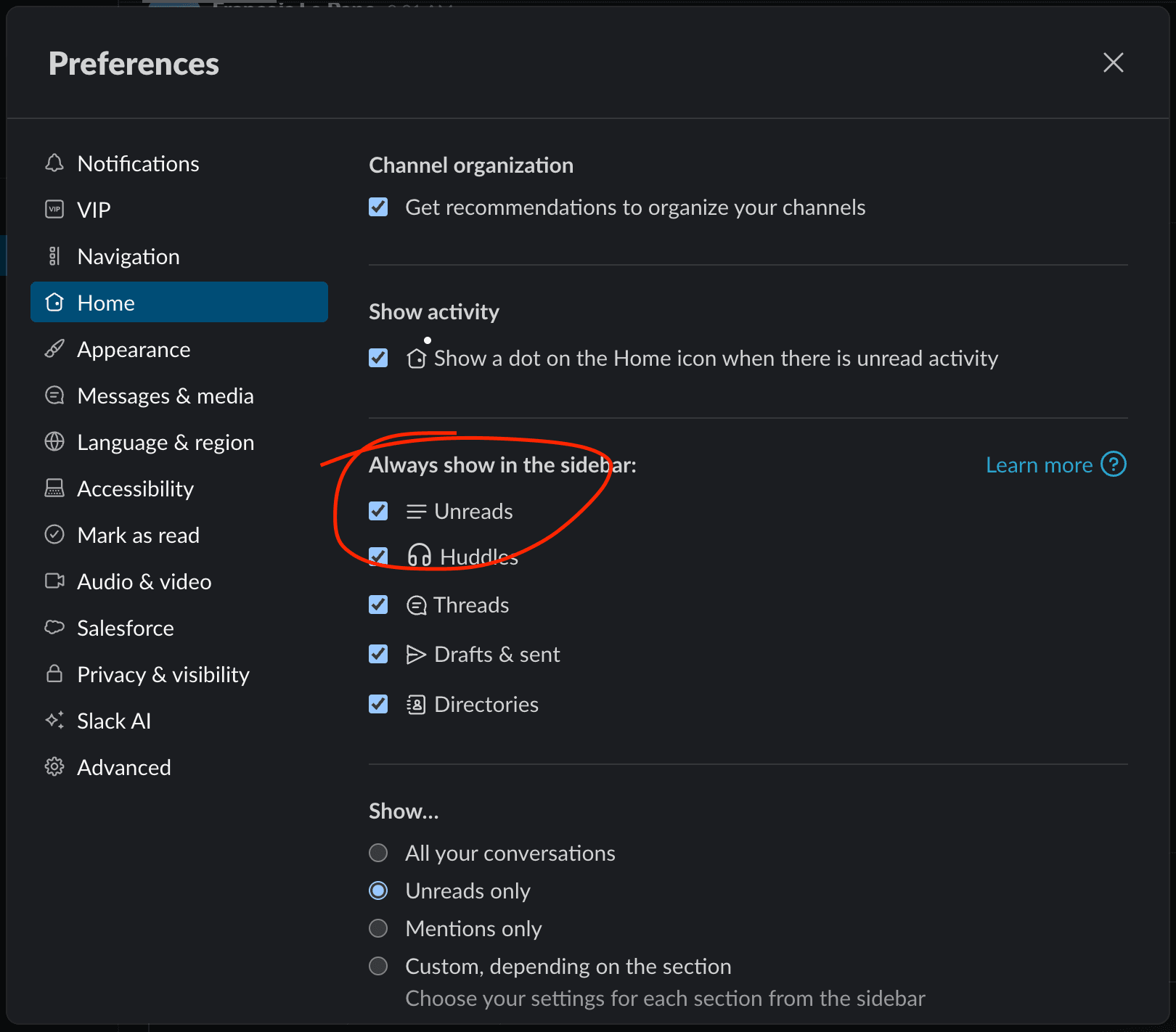Click the Privacy & visibility lock icon
This screenshot has height=1032, width=1176.
(x=54, y=673)
